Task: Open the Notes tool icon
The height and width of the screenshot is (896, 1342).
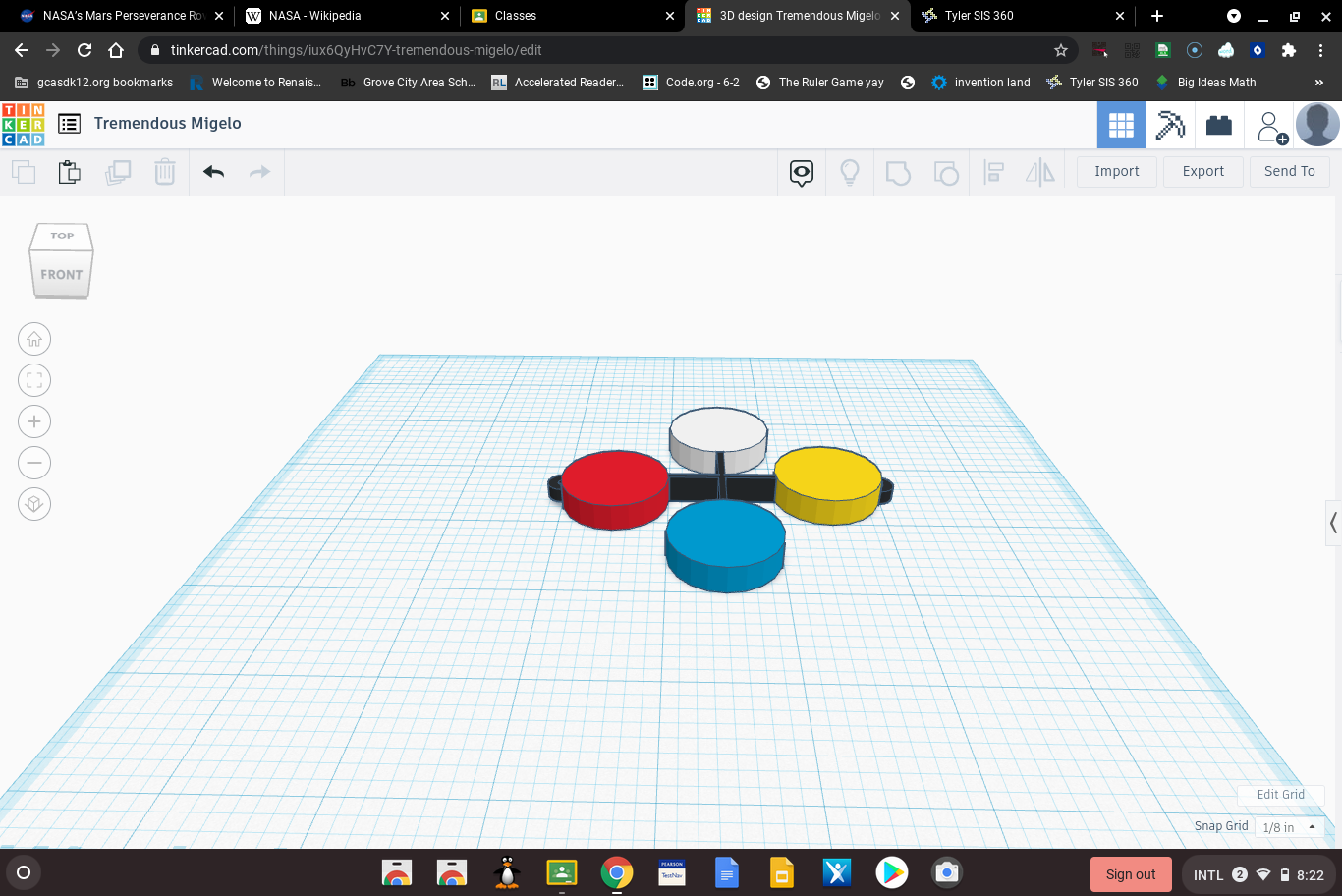Action: tap(802, 174)
